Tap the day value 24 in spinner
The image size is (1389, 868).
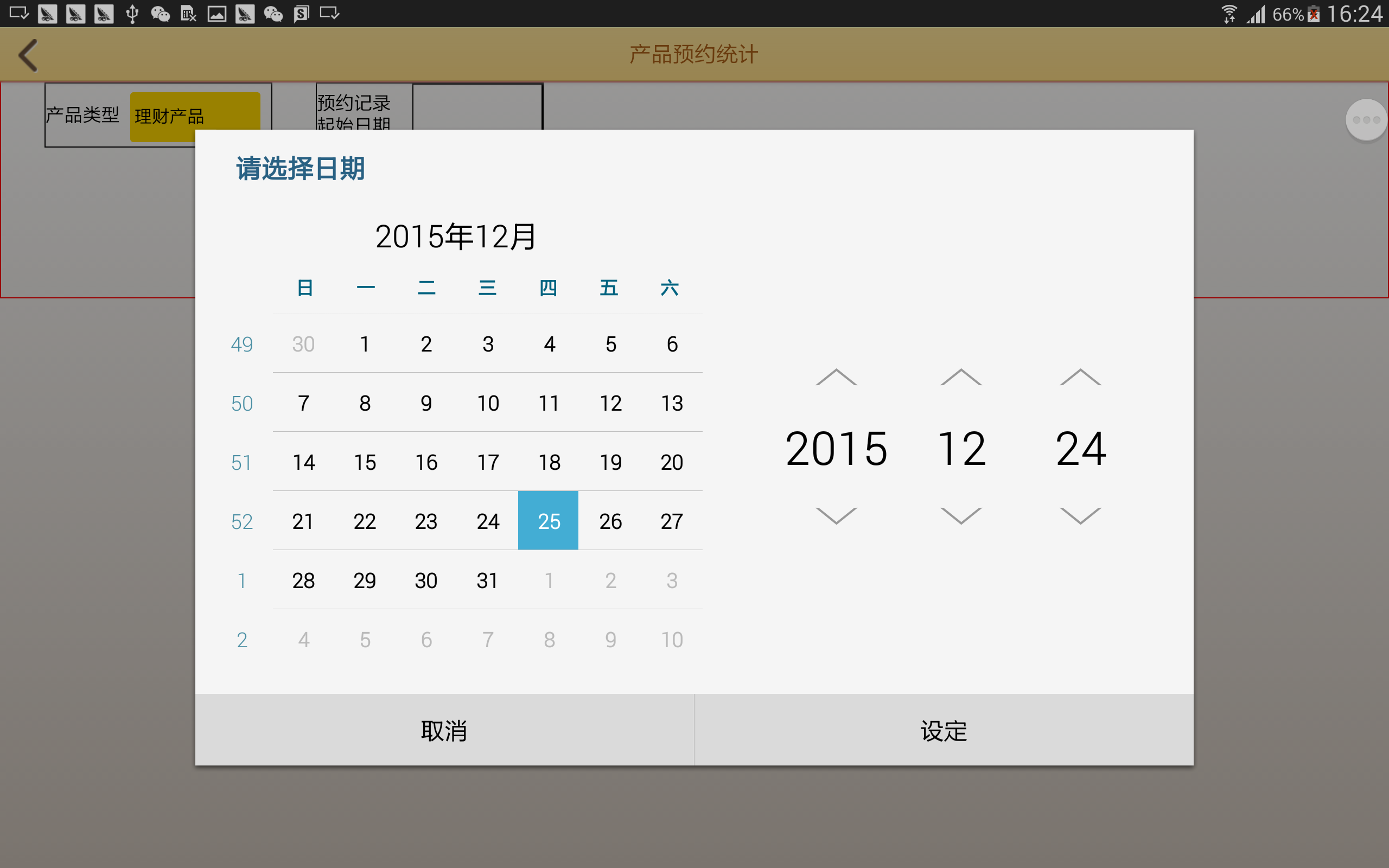tap(1080, 448)
